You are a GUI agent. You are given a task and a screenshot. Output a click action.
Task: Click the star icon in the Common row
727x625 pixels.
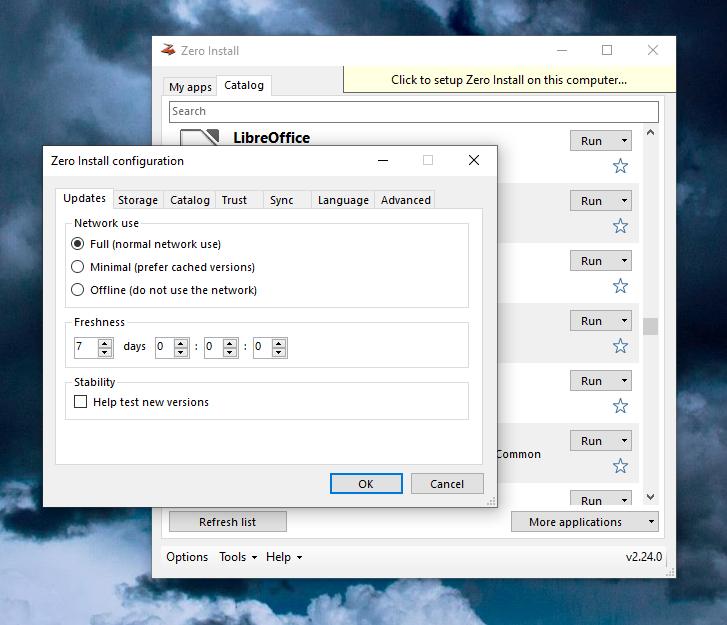620,466
